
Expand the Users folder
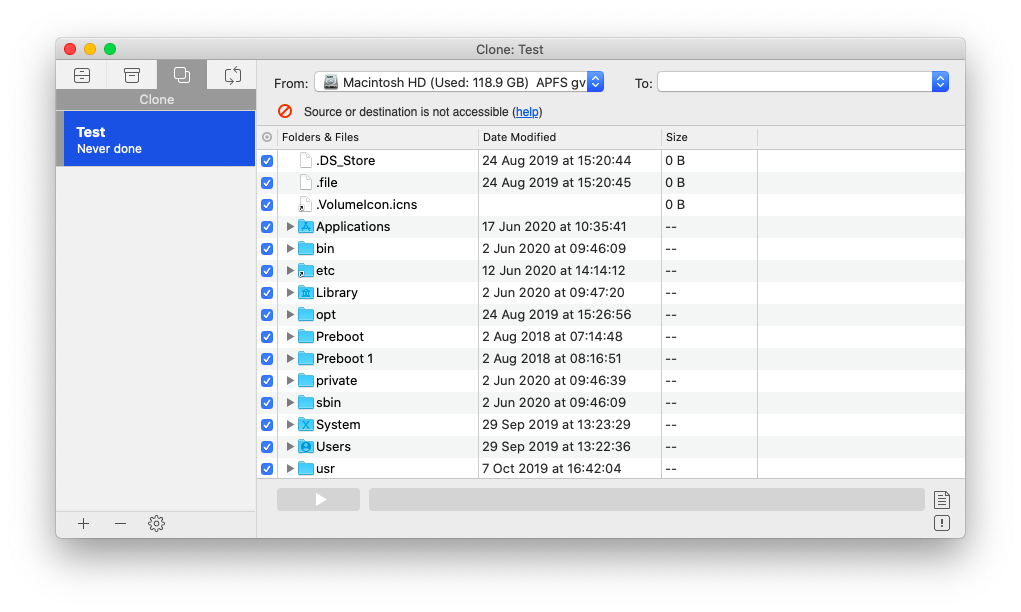(290, 447)
